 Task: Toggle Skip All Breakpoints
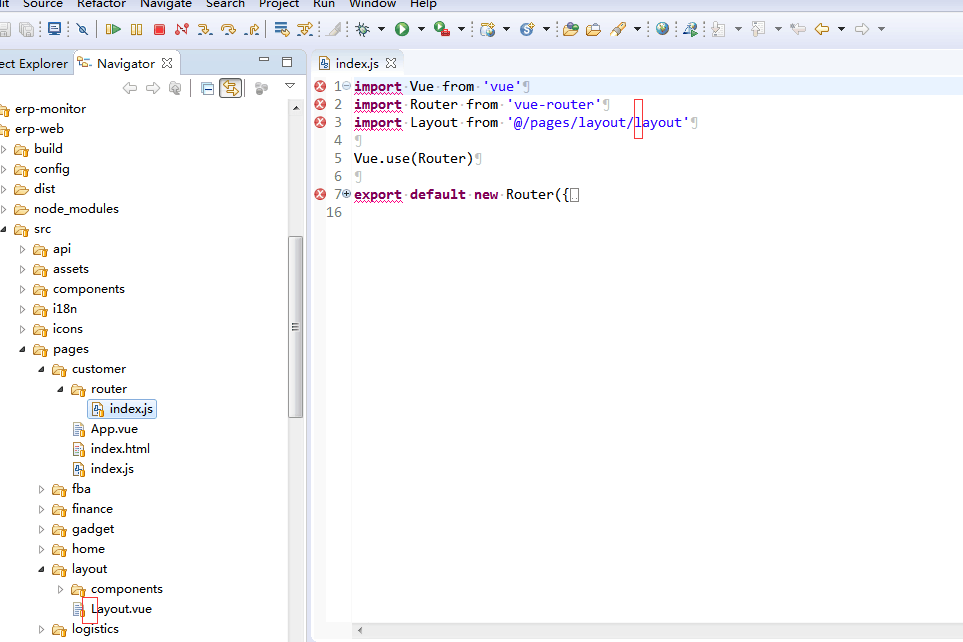pyautogui.click(x=82, y=29)
